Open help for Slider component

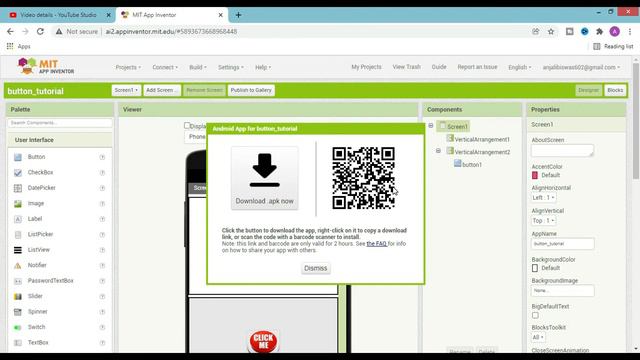click(102, 297)
